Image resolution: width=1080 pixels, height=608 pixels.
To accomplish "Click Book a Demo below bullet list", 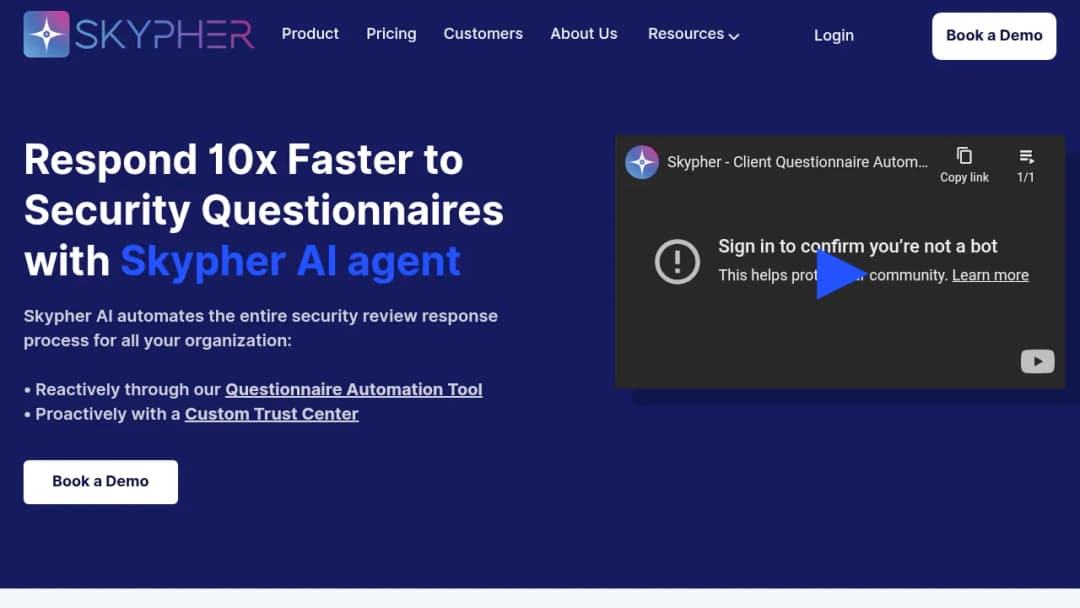I will click(101, 481).
